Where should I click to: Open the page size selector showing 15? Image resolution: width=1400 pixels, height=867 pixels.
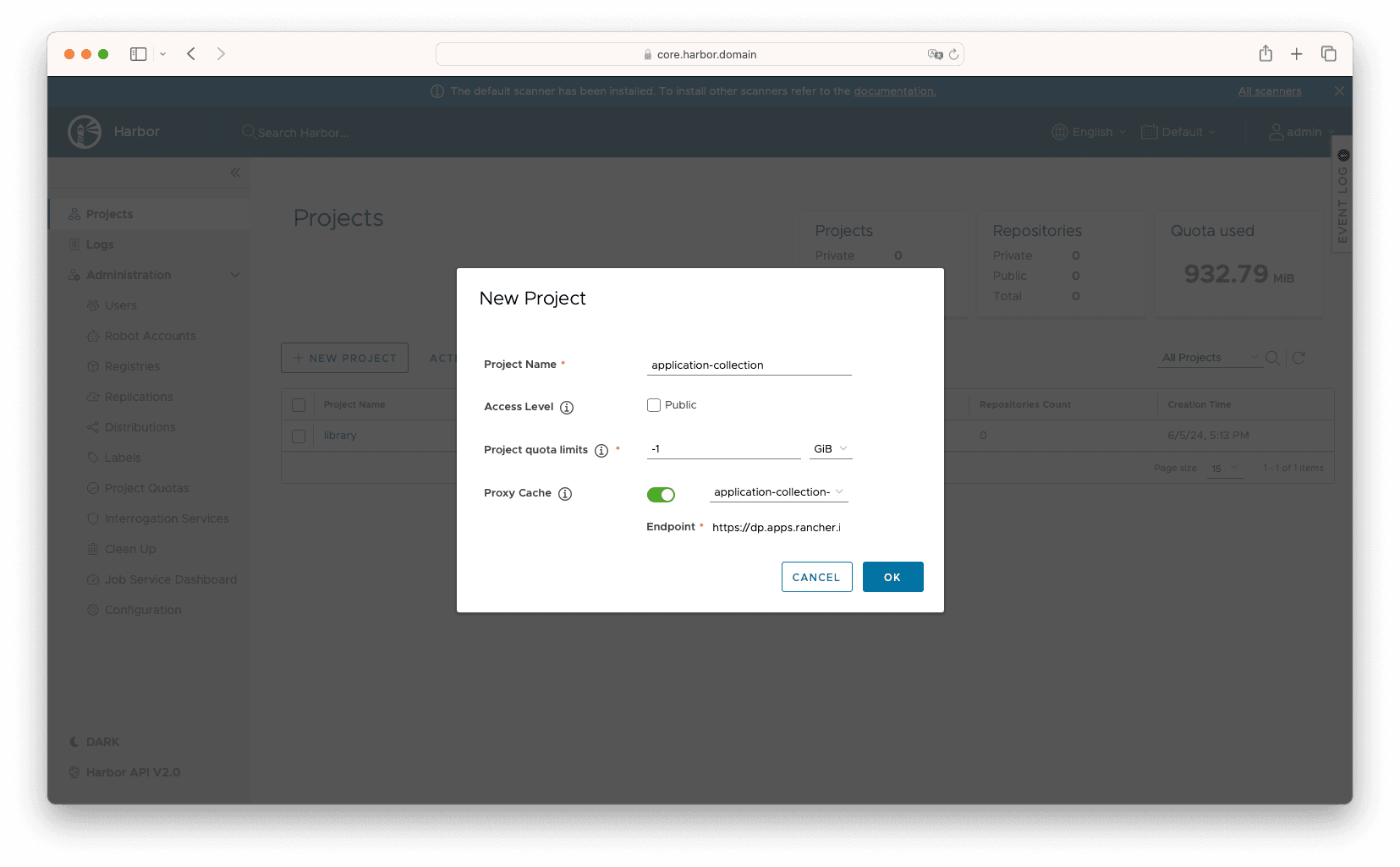(1224, 468)
